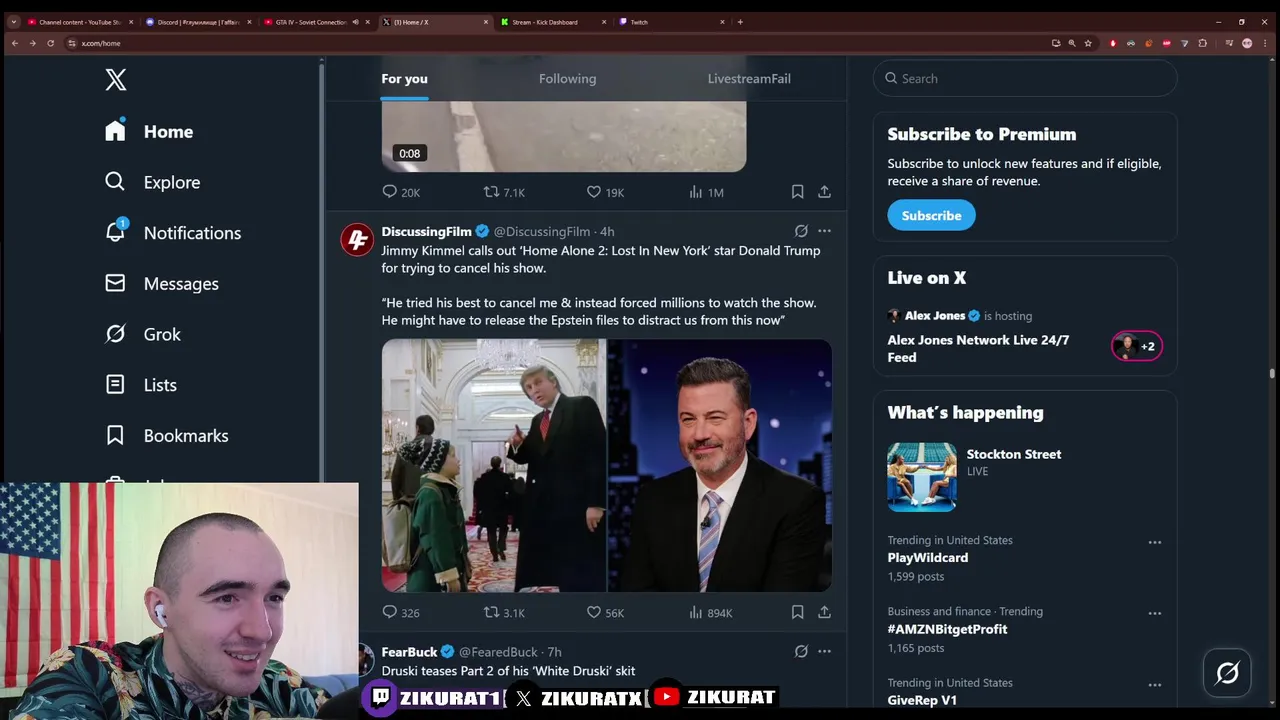Click the +2 listeners avatar badge

pos(1137,346)
